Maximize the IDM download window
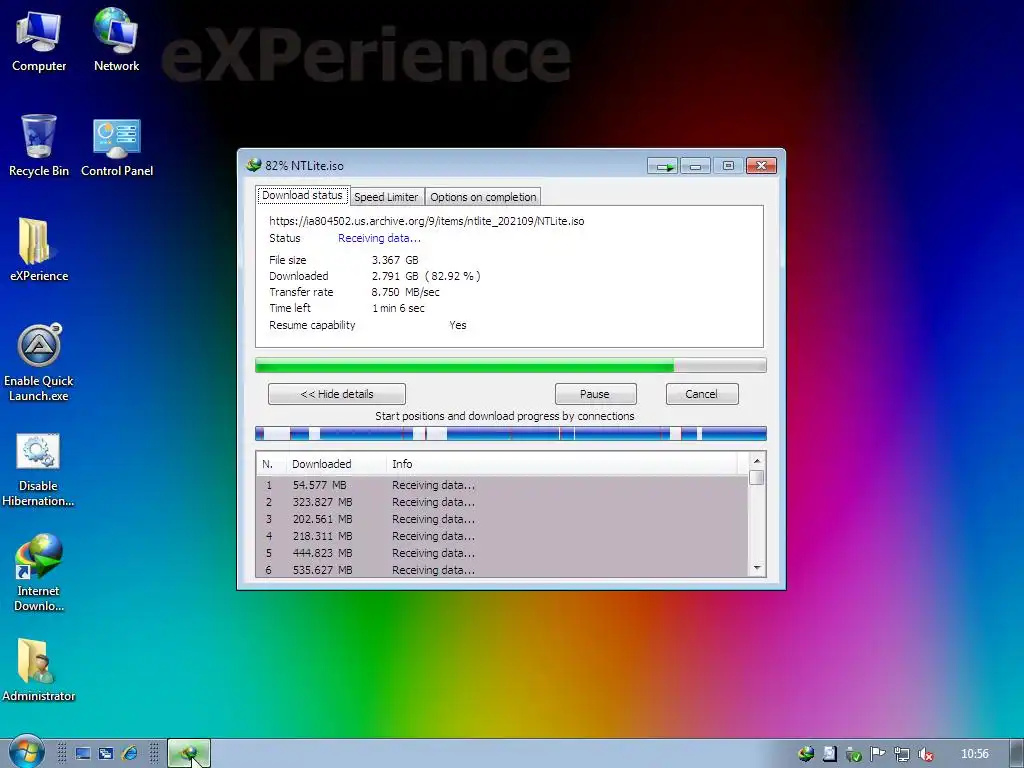 tap(728, 166)
